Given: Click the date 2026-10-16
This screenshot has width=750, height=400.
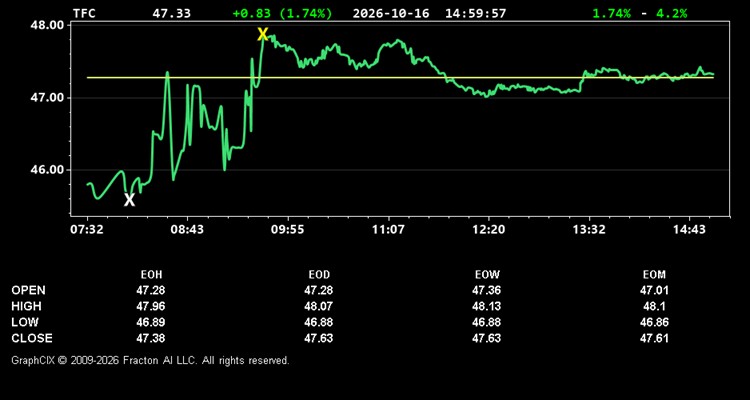Looking at the screenshot, I should pos(392,13).
